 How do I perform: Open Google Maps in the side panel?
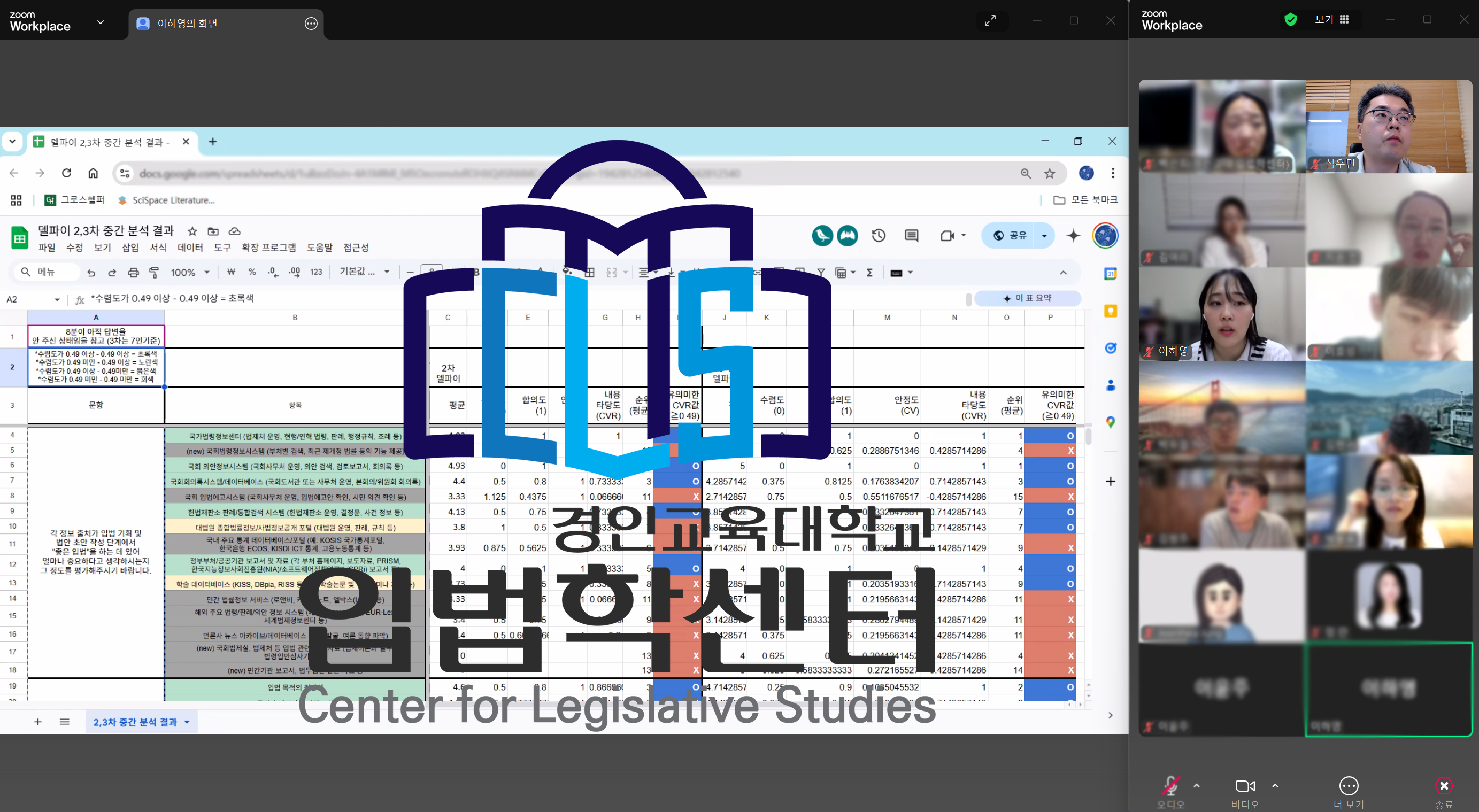(x=1111, y=422)
